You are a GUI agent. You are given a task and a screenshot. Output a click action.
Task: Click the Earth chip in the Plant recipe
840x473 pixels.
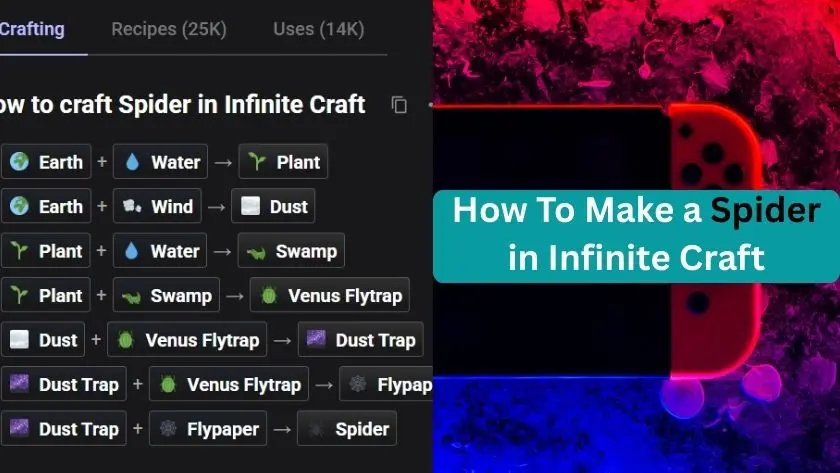[46, 161]
